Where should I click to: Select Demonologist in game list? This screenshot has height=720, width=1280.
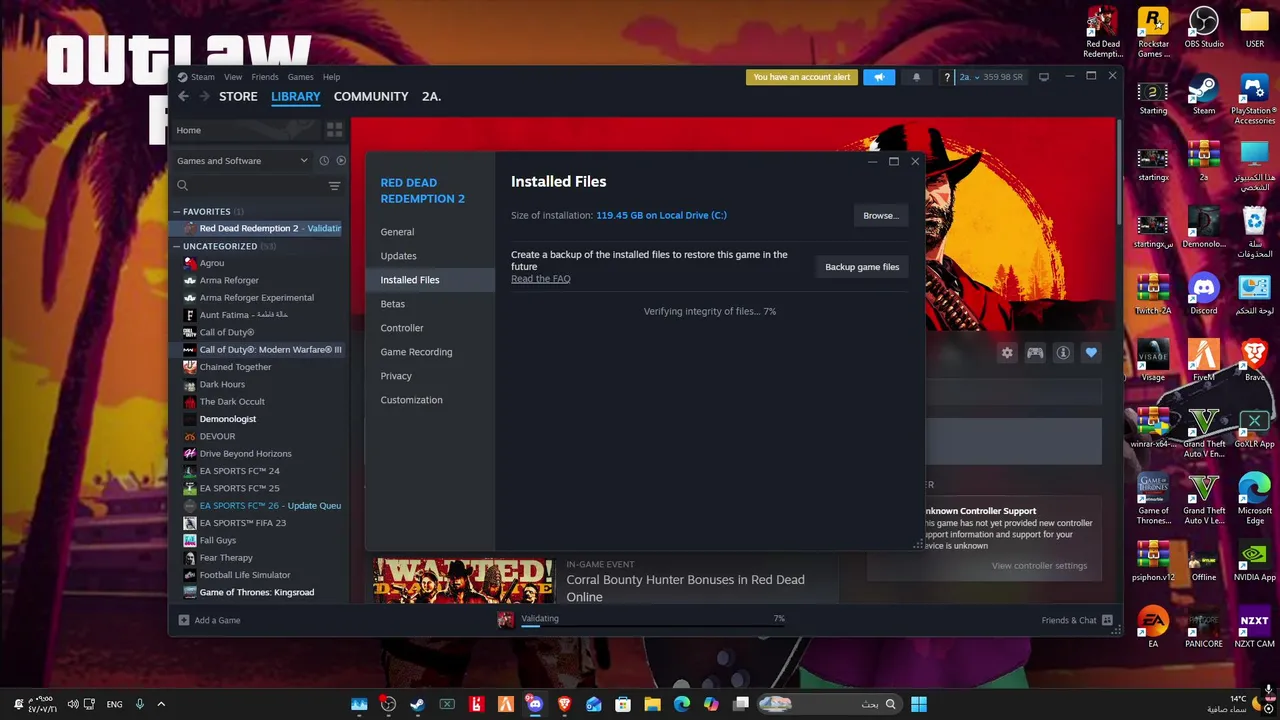pyautogui.click(x=258, y=419)
